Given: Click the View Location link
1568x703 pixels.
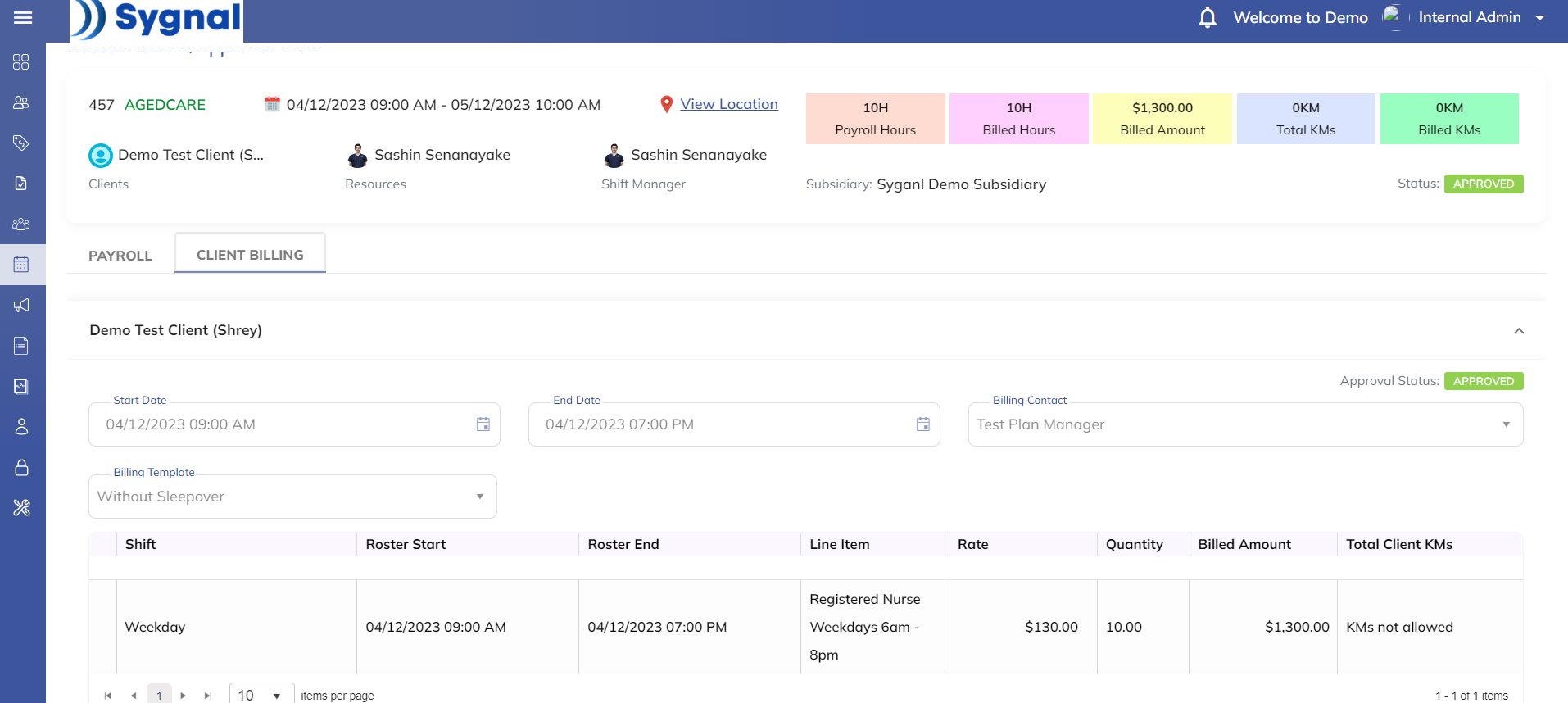Looking at the screenshot, I should tap(728, 104).
